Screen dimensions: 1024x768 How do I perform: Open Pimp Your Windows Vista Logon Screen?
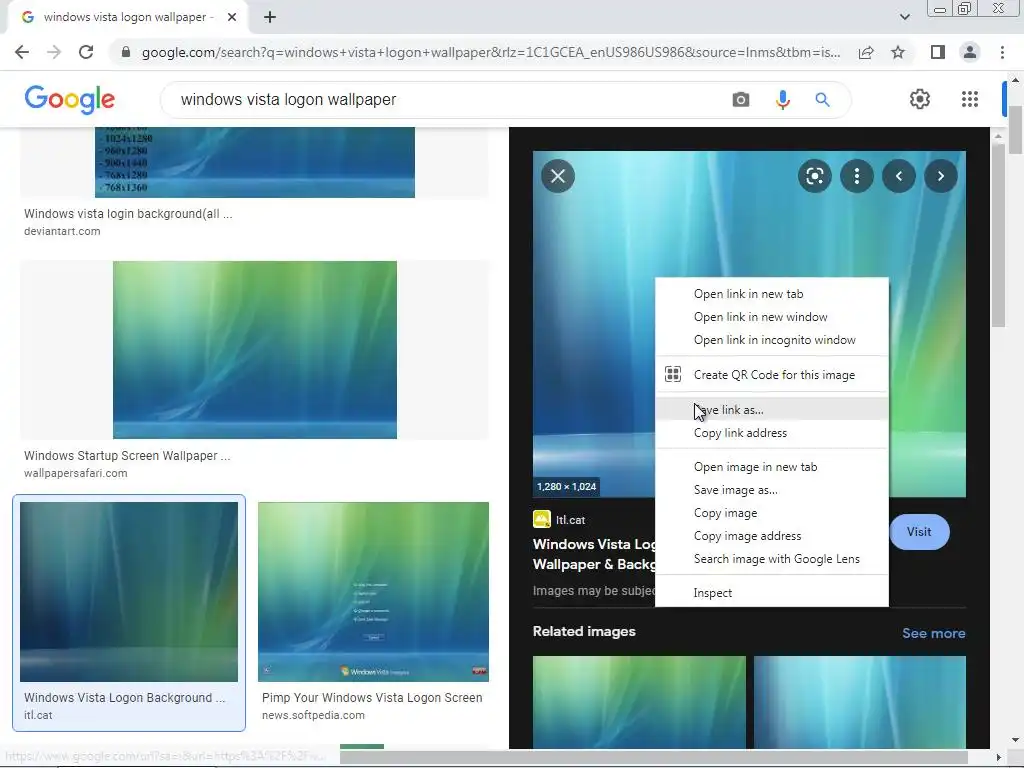(372, 697)
